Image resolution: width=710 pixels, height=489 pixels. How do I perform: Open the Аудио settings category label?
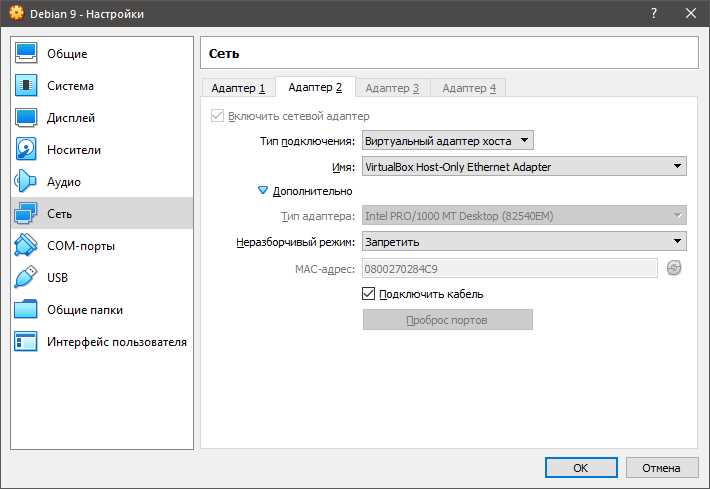[x=64, y=182]
